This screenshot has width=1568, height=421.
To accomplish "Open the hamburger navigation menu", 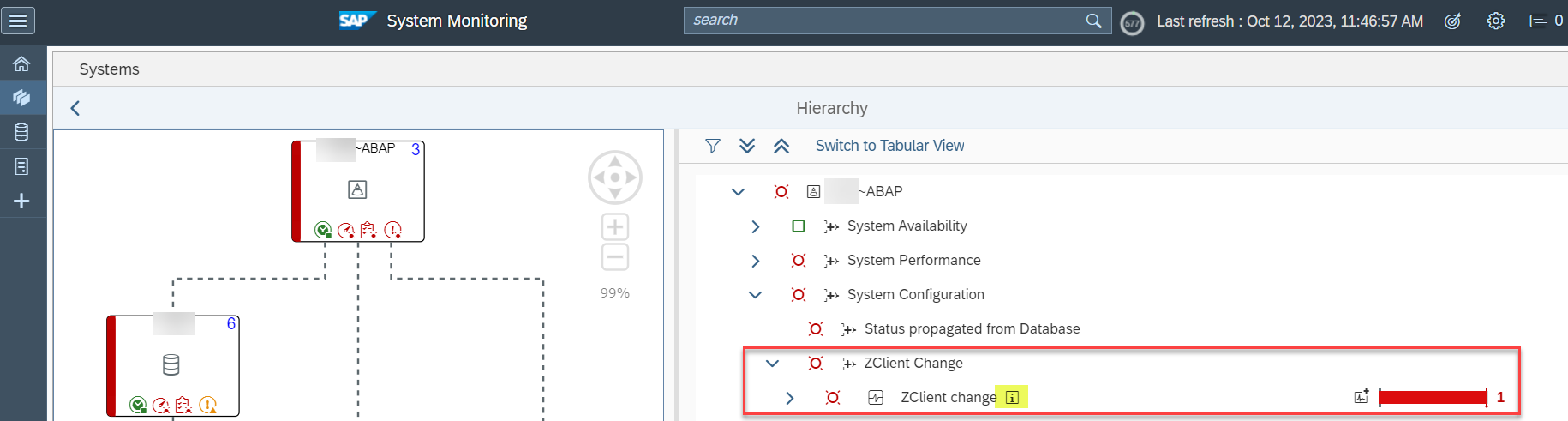I will [18, 21].
